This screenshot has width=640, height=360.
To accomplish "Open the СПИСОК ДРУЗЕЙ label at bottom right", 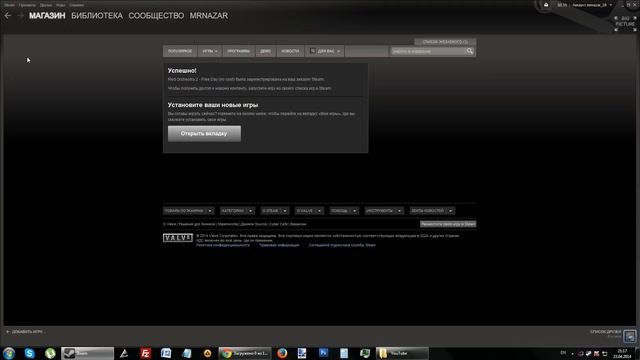I will coord(605,332).
